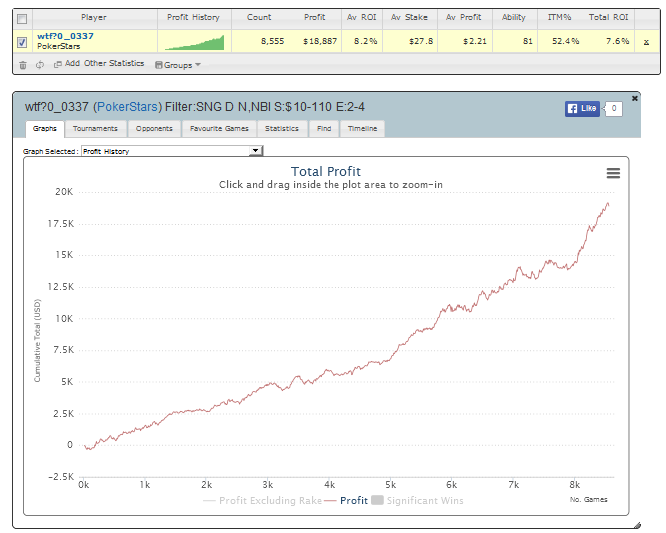
Task: Sort by the Av Stake column header
Action: click(409, 17)
